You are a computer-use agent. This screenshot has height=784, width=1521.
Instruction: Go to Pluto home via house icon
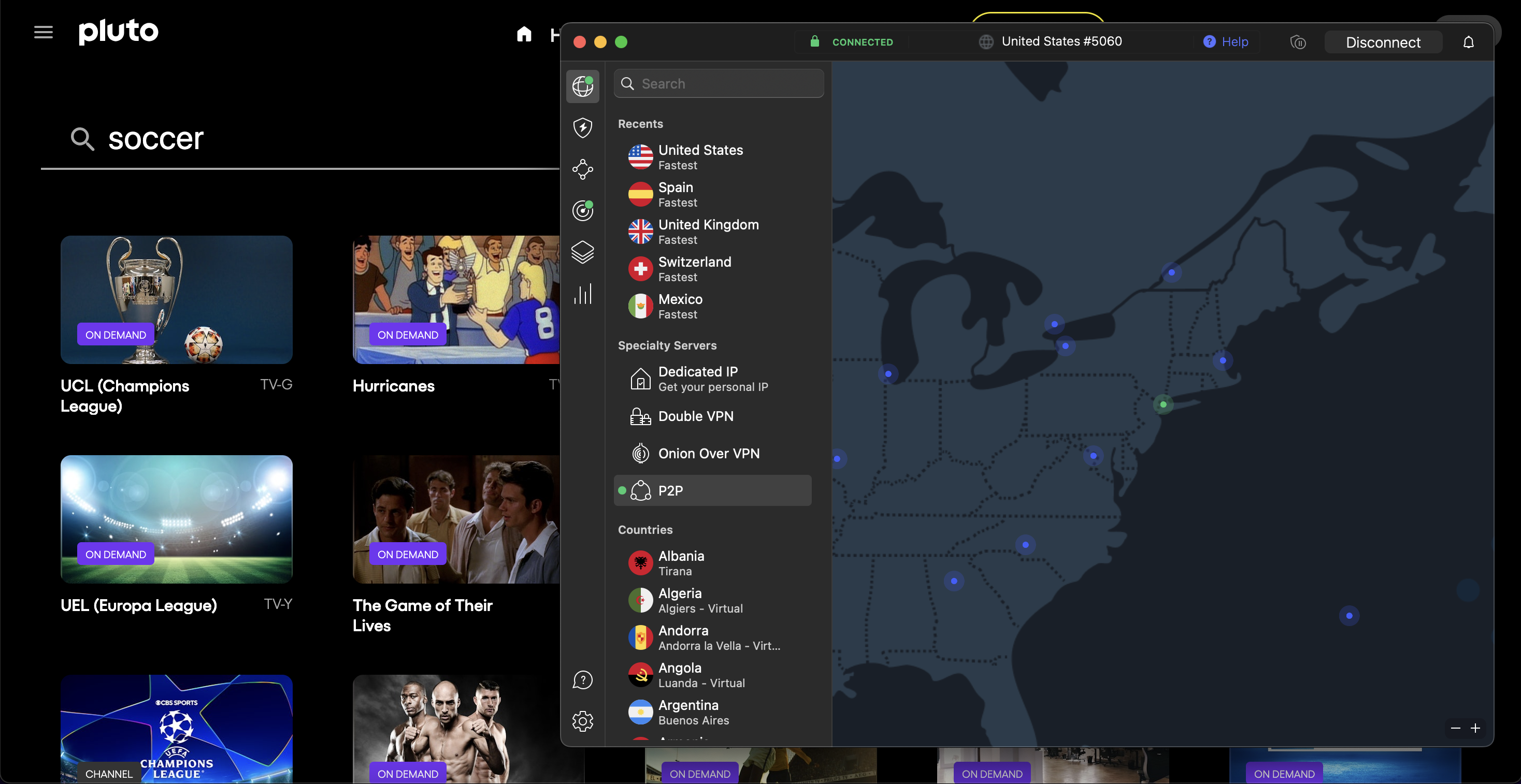(524, 34)
